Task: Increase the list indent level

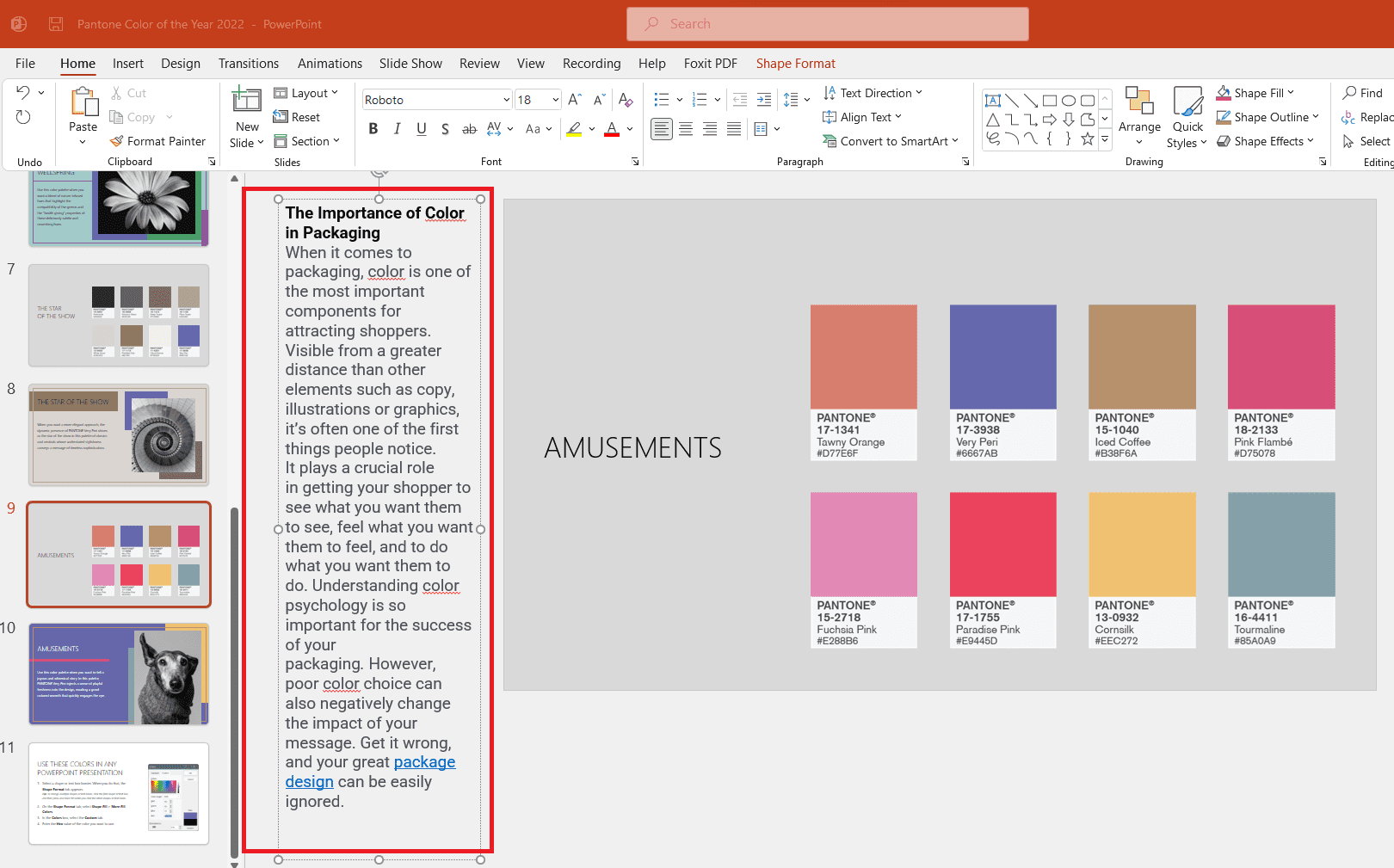Action: pos(764,100)
